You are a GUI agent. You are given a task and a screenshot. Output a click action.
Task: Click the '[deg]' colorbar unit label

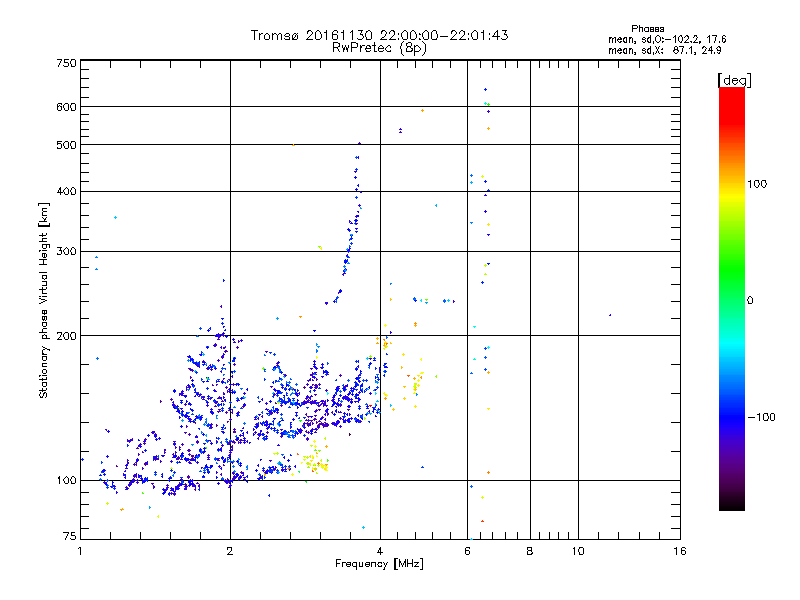click(734, 80)
